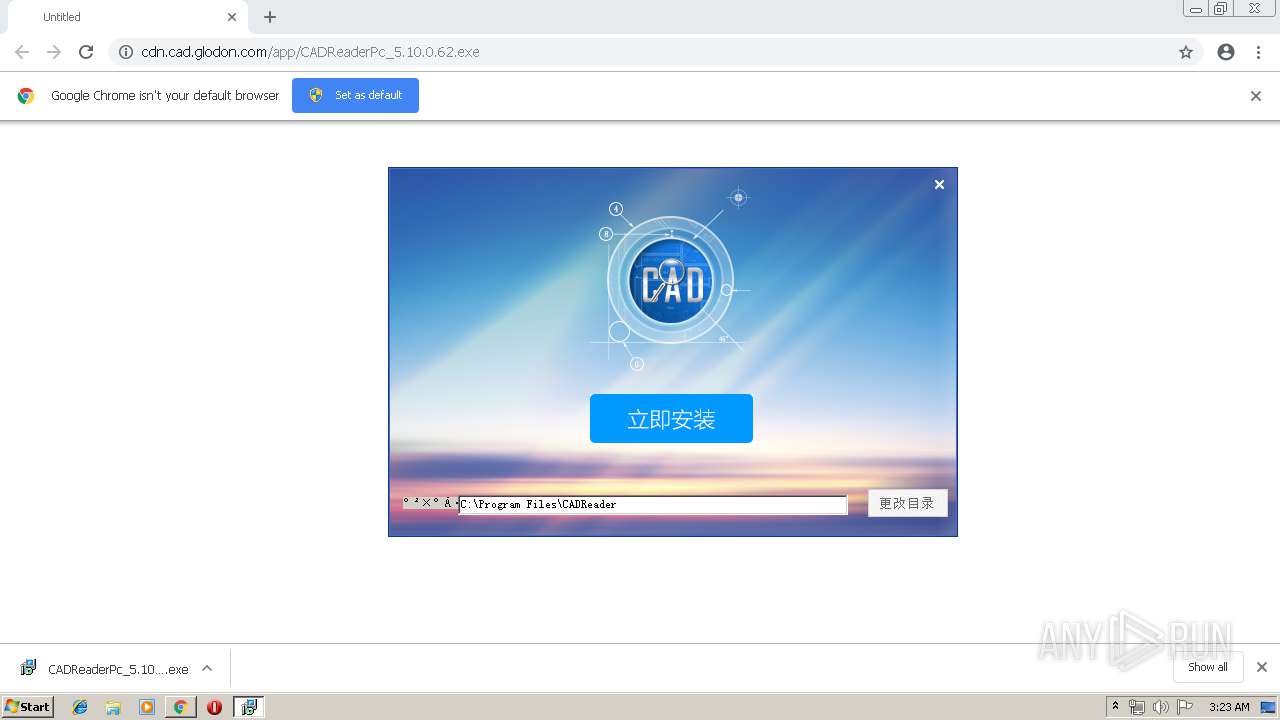
Task: Open the Chrome three-dot menu
Action: click(1258, 52)
